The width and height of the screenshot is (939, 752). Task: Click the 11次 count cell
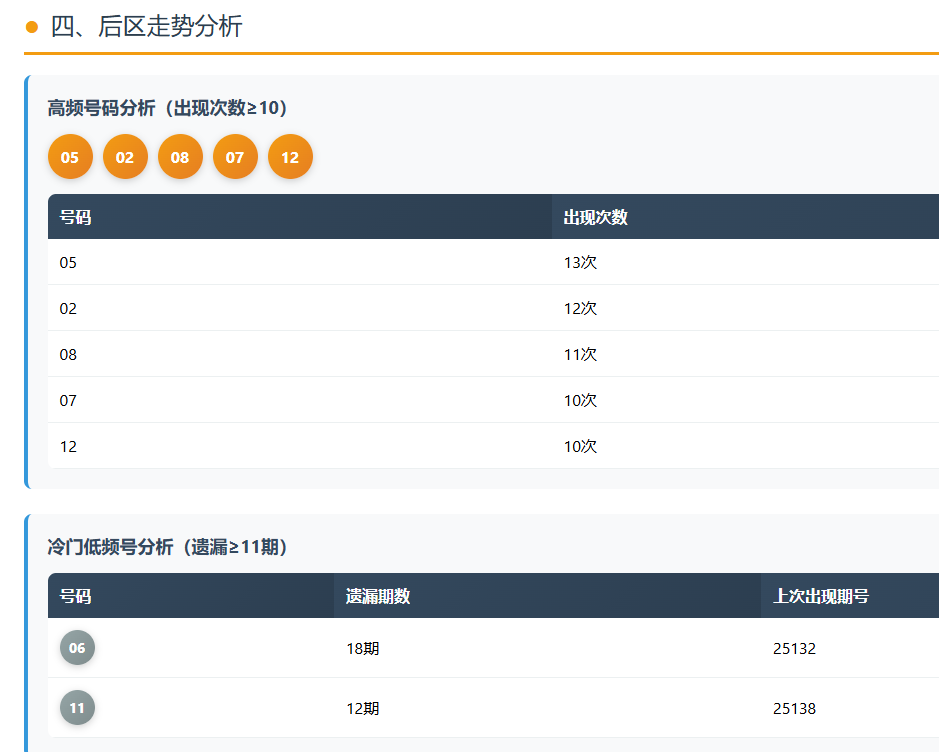pyautogui.click(x=580, y=355)
